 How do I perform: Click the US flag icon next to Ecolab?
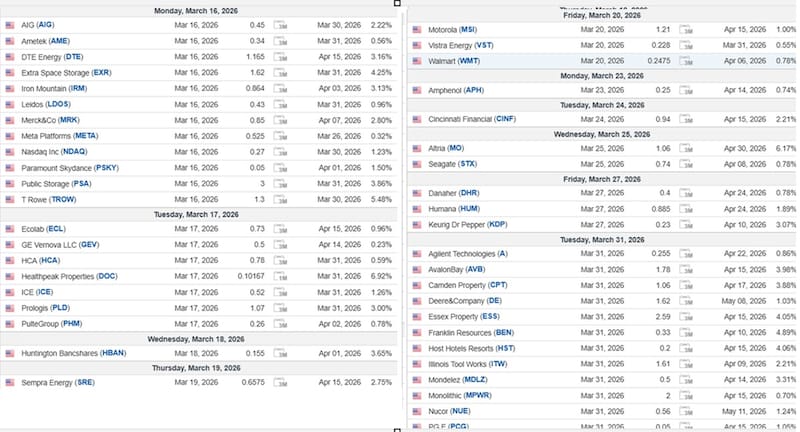9,228
